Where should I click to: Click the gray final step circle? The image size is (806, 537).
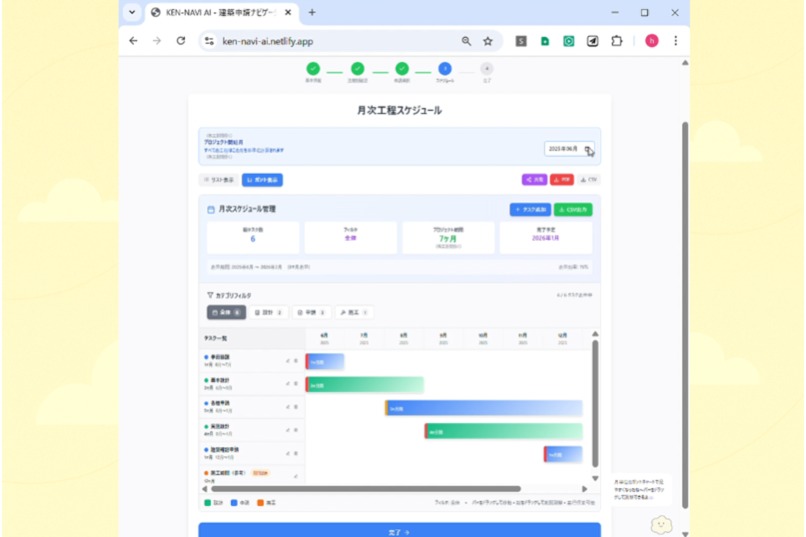coord(487,68)
